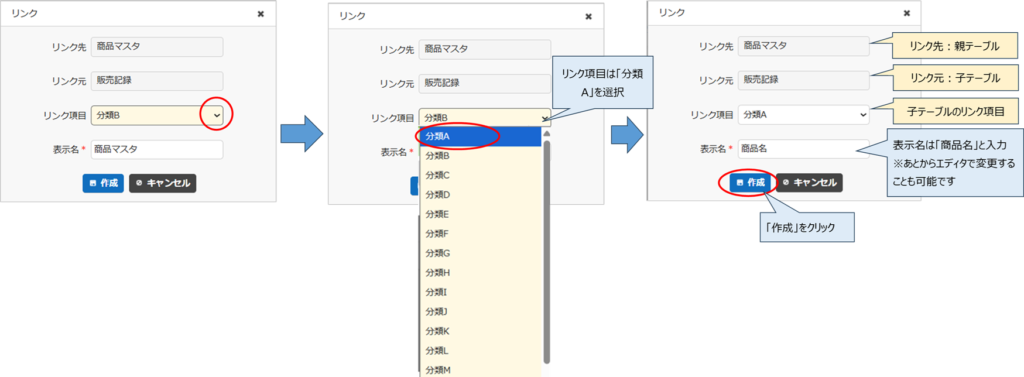Choose 分類H in the dropdown list
The width and height of the screenshot is (1024, 377).
(x=481, y=272)
